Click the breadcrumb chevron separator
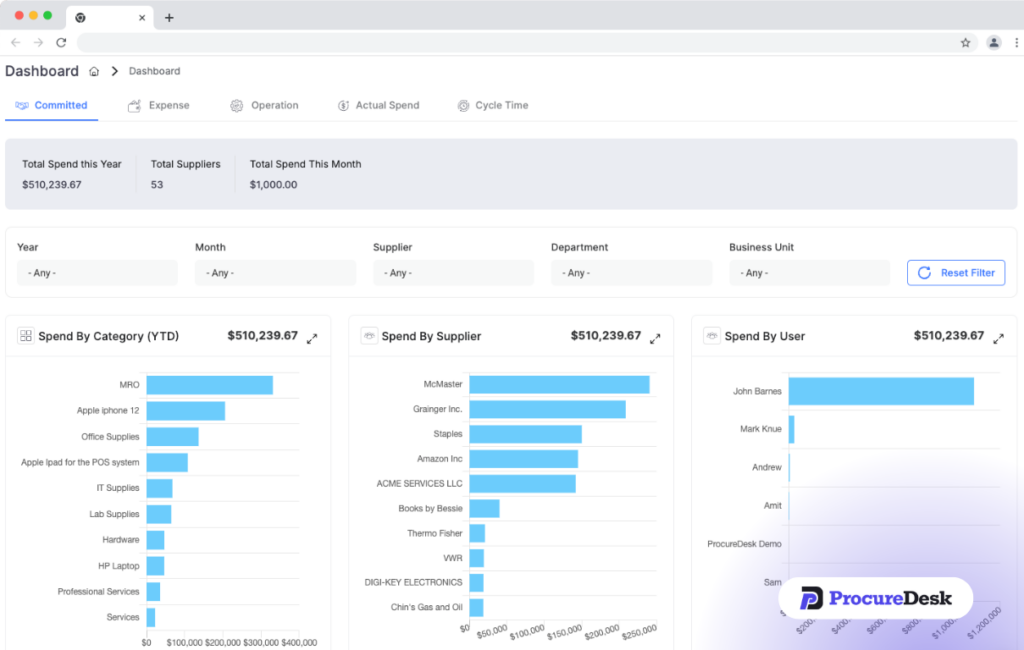Screen dimensions: 1024x650 coord(115,71)
